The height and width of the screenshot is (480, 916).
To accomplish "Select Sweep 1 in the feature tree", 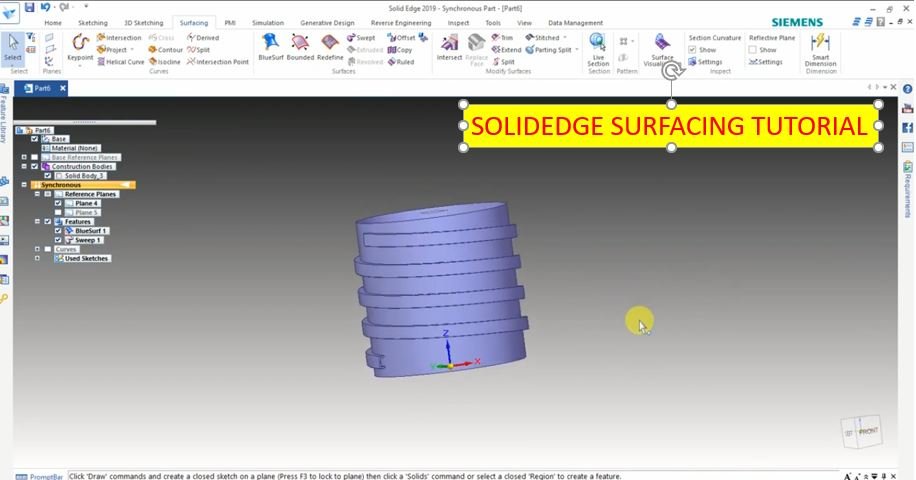I will click(88, 240).
